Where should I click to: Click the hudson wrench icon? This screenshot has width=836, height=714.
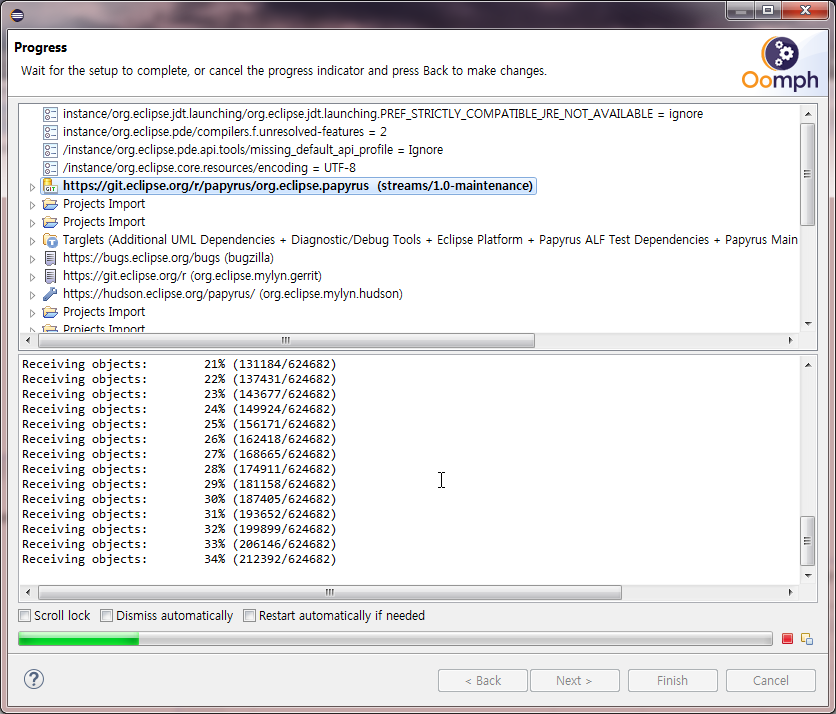50,294
